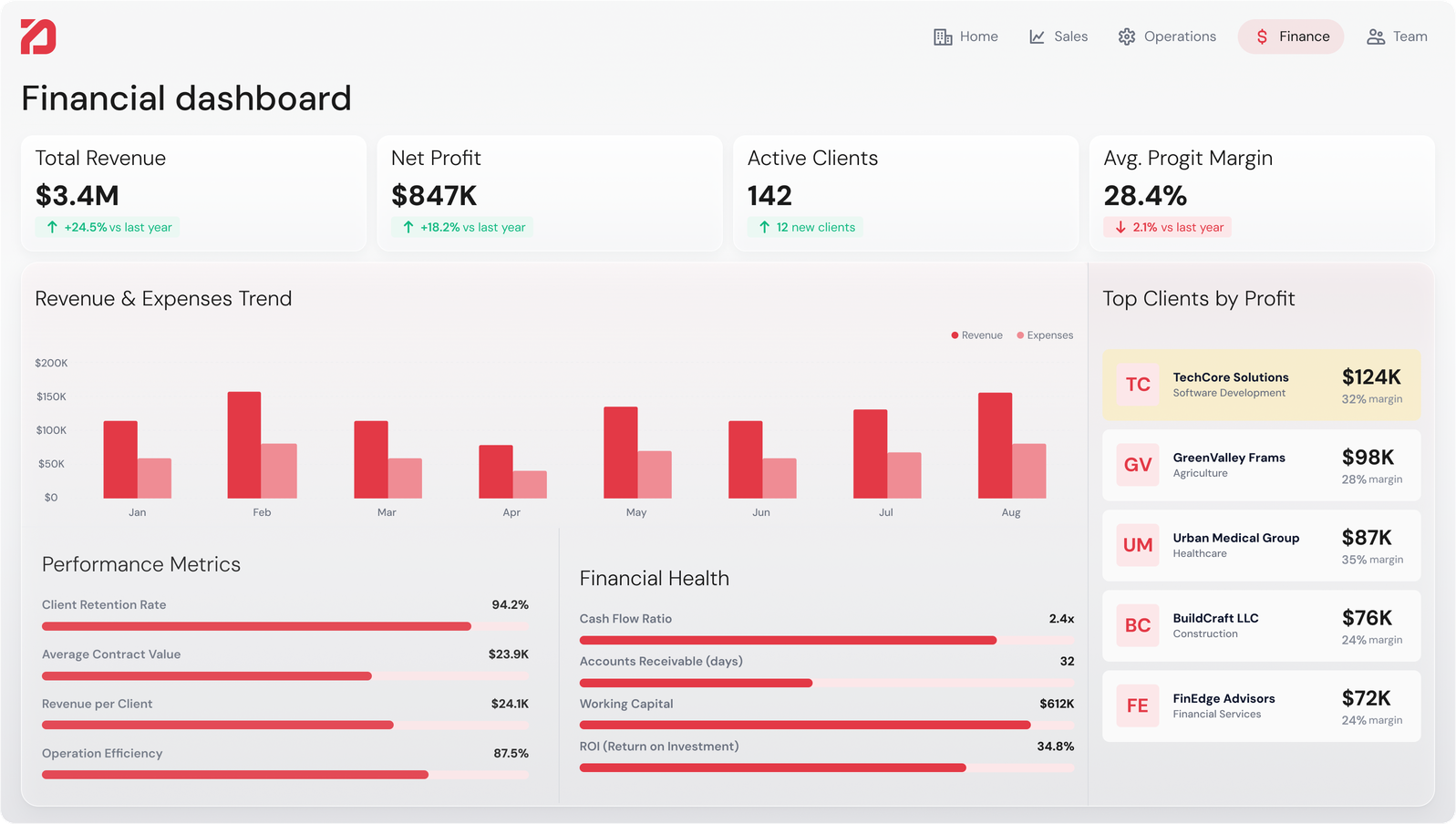Open the Urban Medical Group client card

coord(1262,545)
